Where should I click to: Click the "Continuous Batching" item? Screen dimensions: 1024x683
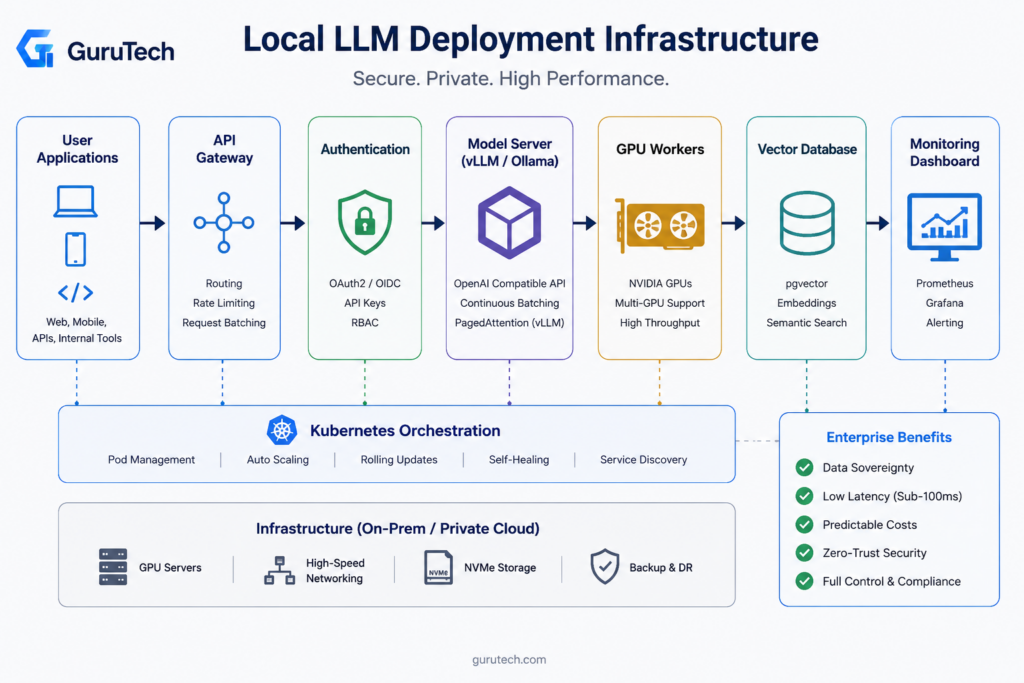[x=509, y=303]
